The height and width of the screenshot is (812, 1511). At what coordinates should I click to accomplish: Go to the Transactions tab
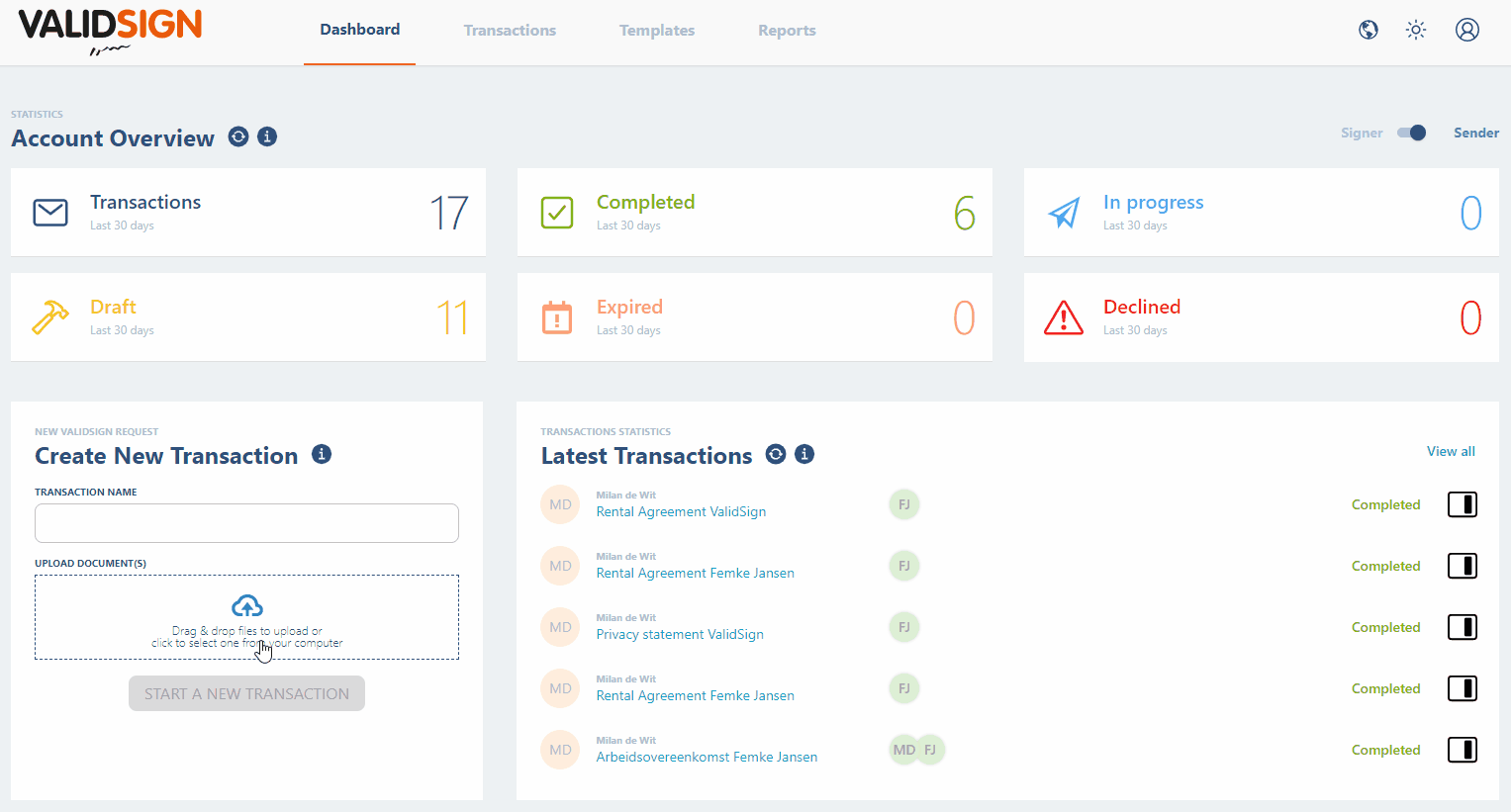[510, 31]
